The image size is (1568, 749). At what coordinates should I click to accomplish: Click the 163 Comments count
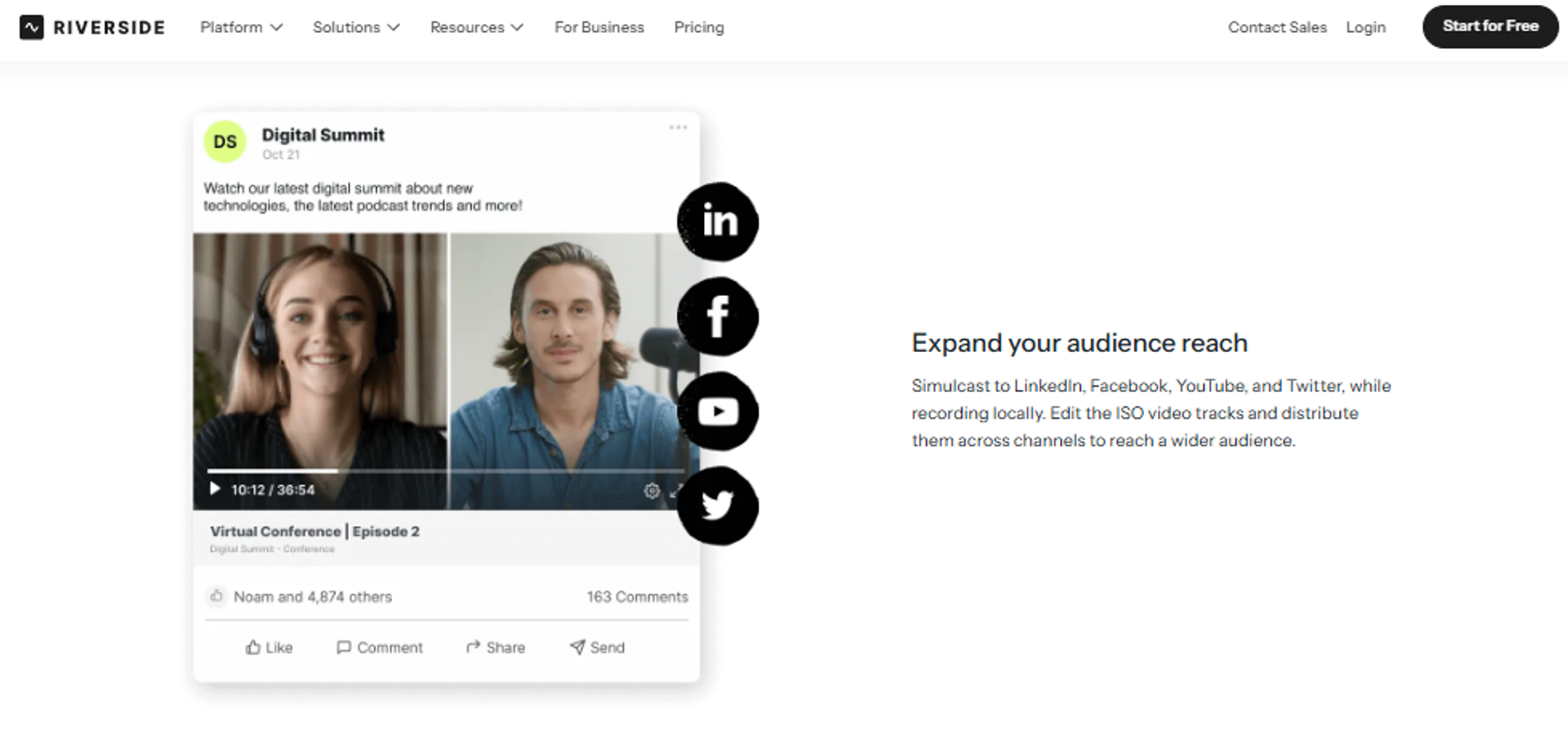[637, 596]
